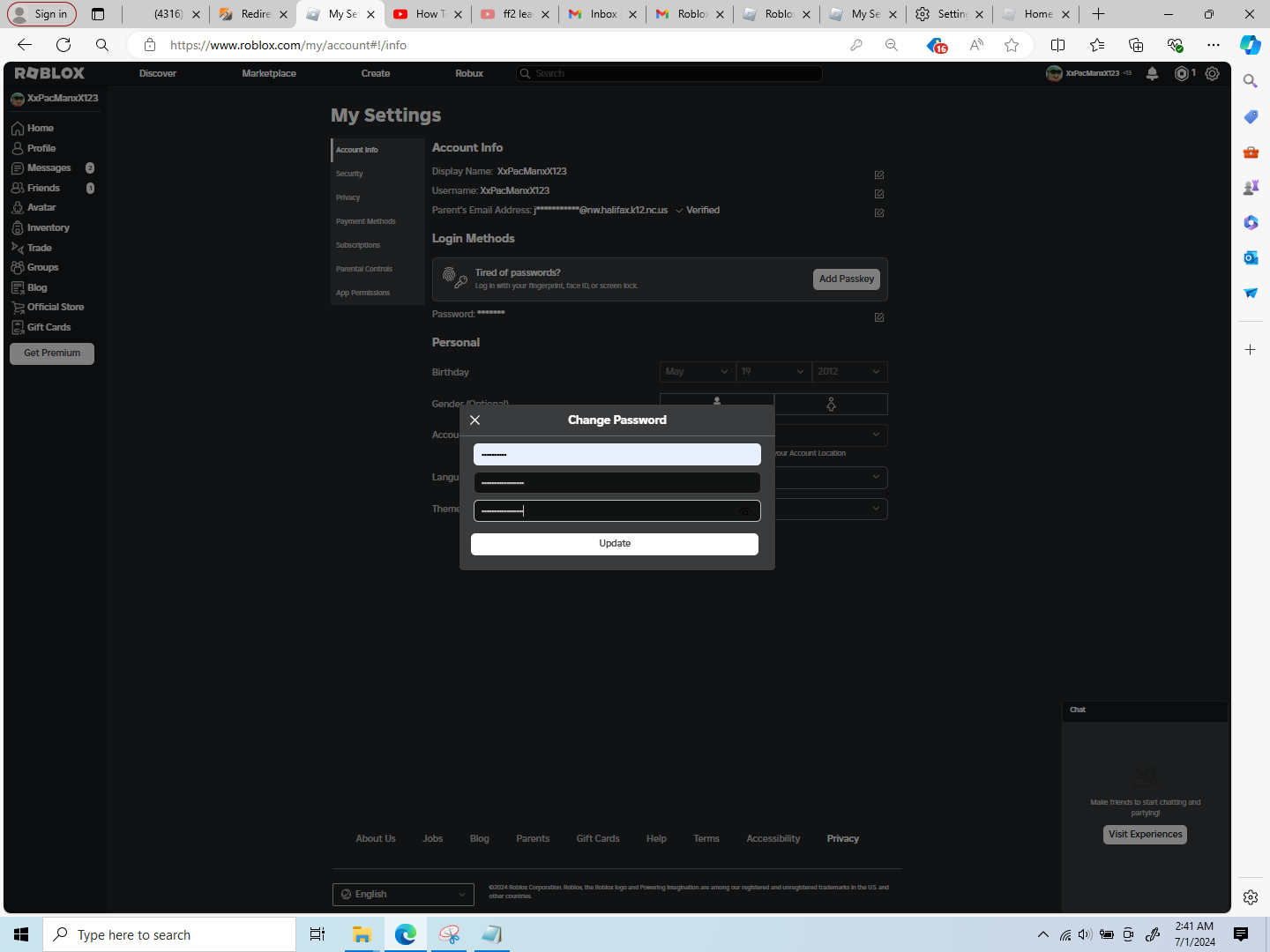This screenshot has height=952, width=1270.
Task: Edit the Display Name with pencil icon
Action: [879, 175]
